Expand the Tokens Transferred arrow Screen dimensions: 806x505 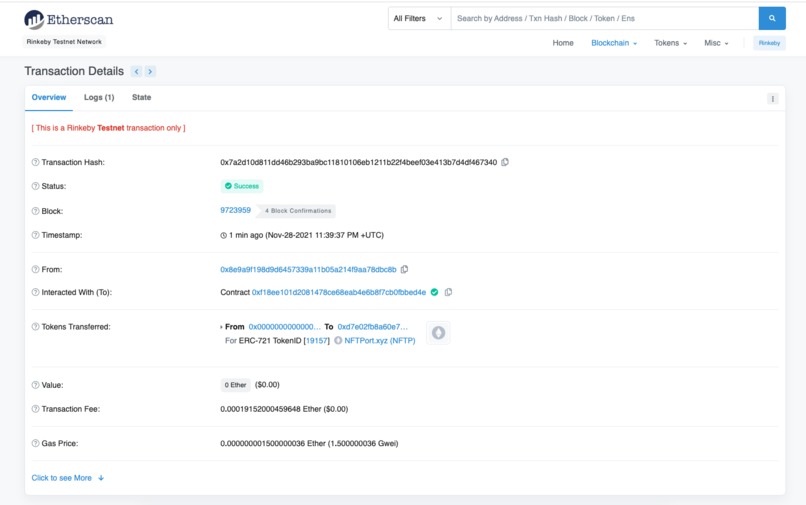pos(222,327)
